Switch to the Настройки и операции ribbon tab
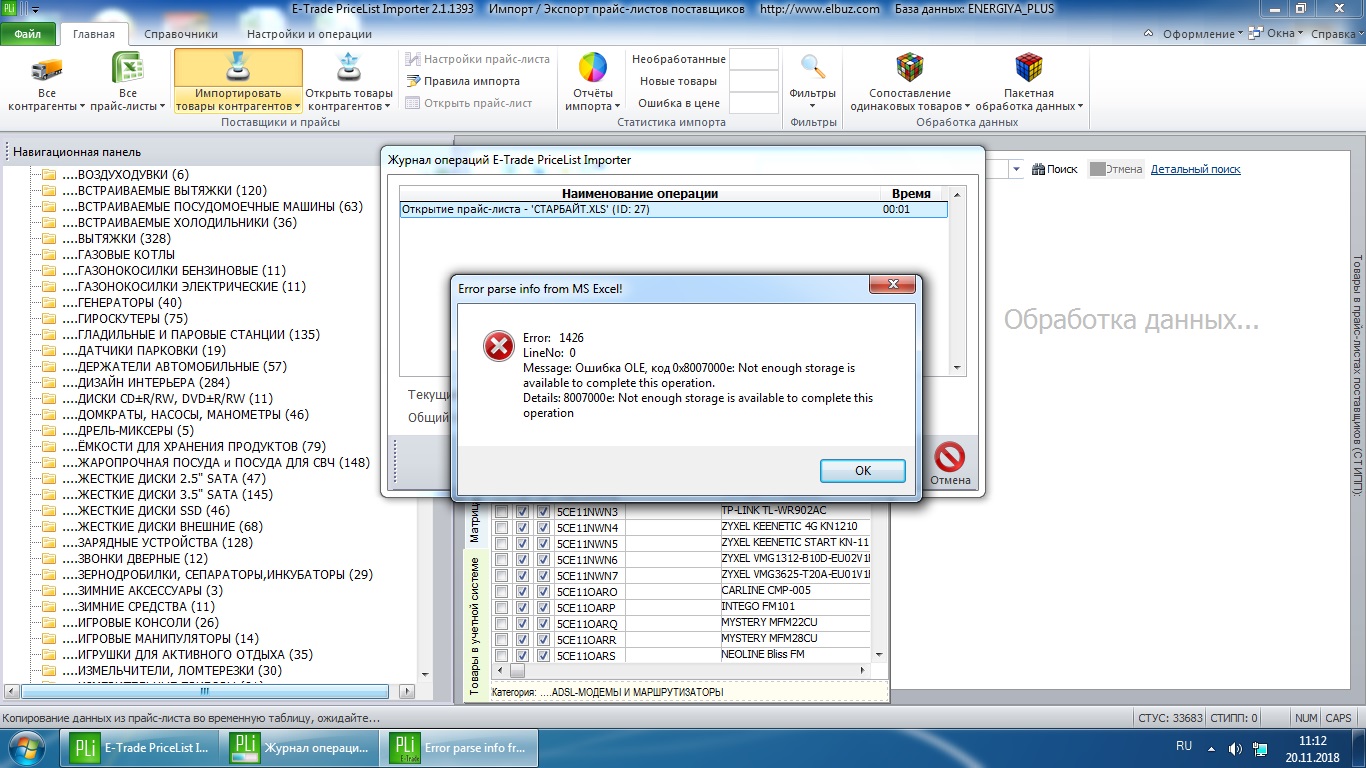This screenshot has width=1366, height=768. coord(309,34)
